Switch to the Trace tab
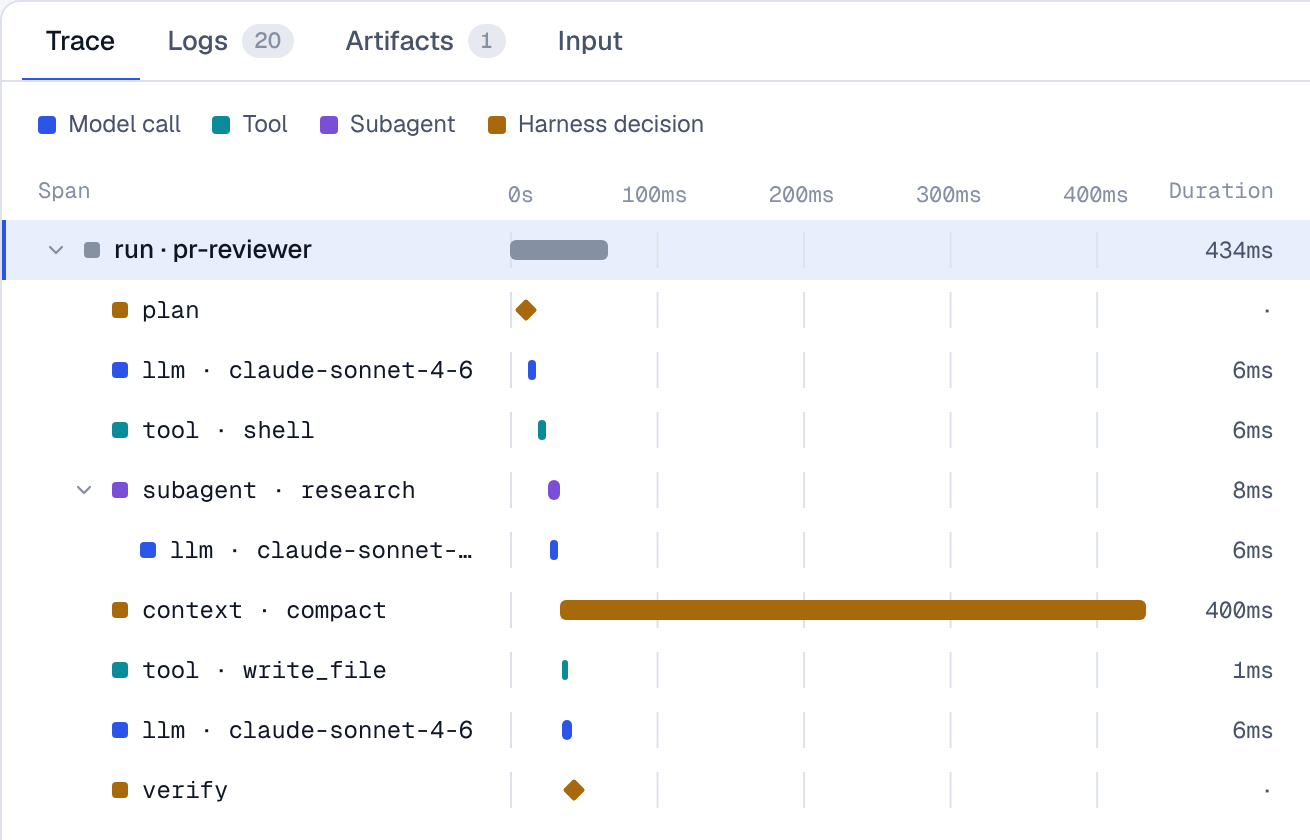This screenshot has height=840, width=1310. tap(80, 41)
